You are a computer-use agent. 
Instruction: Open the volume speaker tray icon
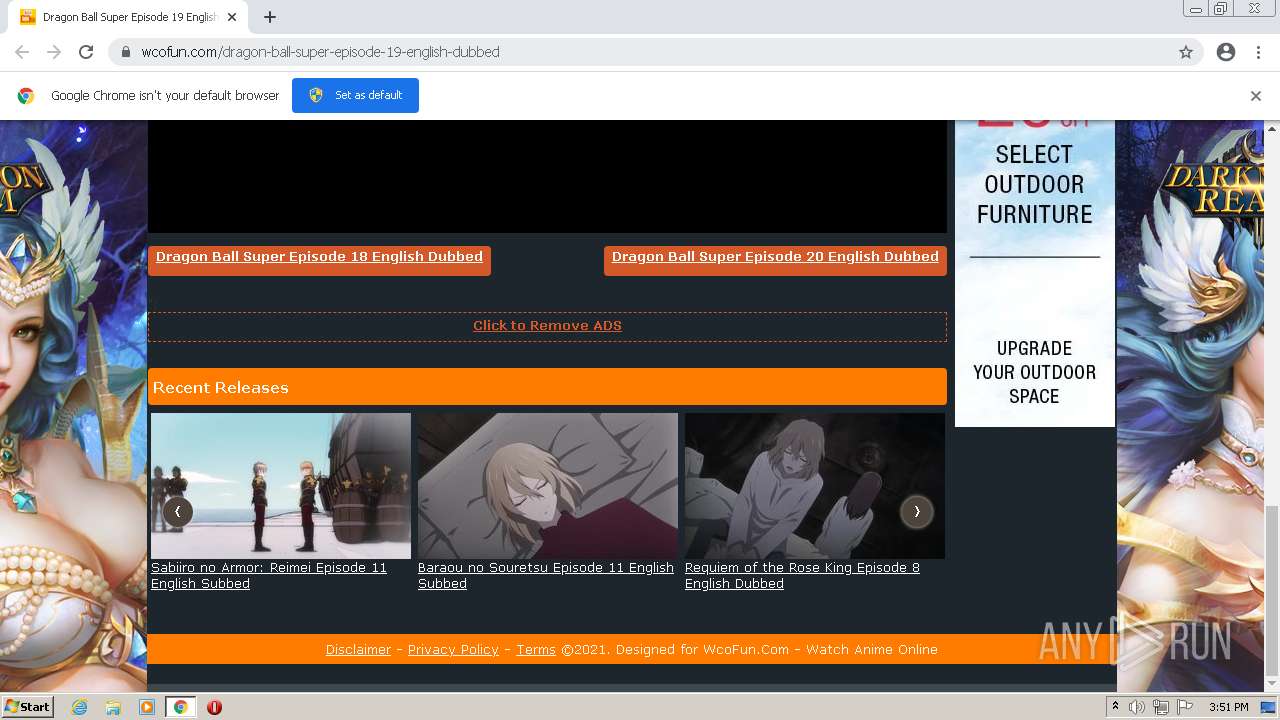(1137, 707)
